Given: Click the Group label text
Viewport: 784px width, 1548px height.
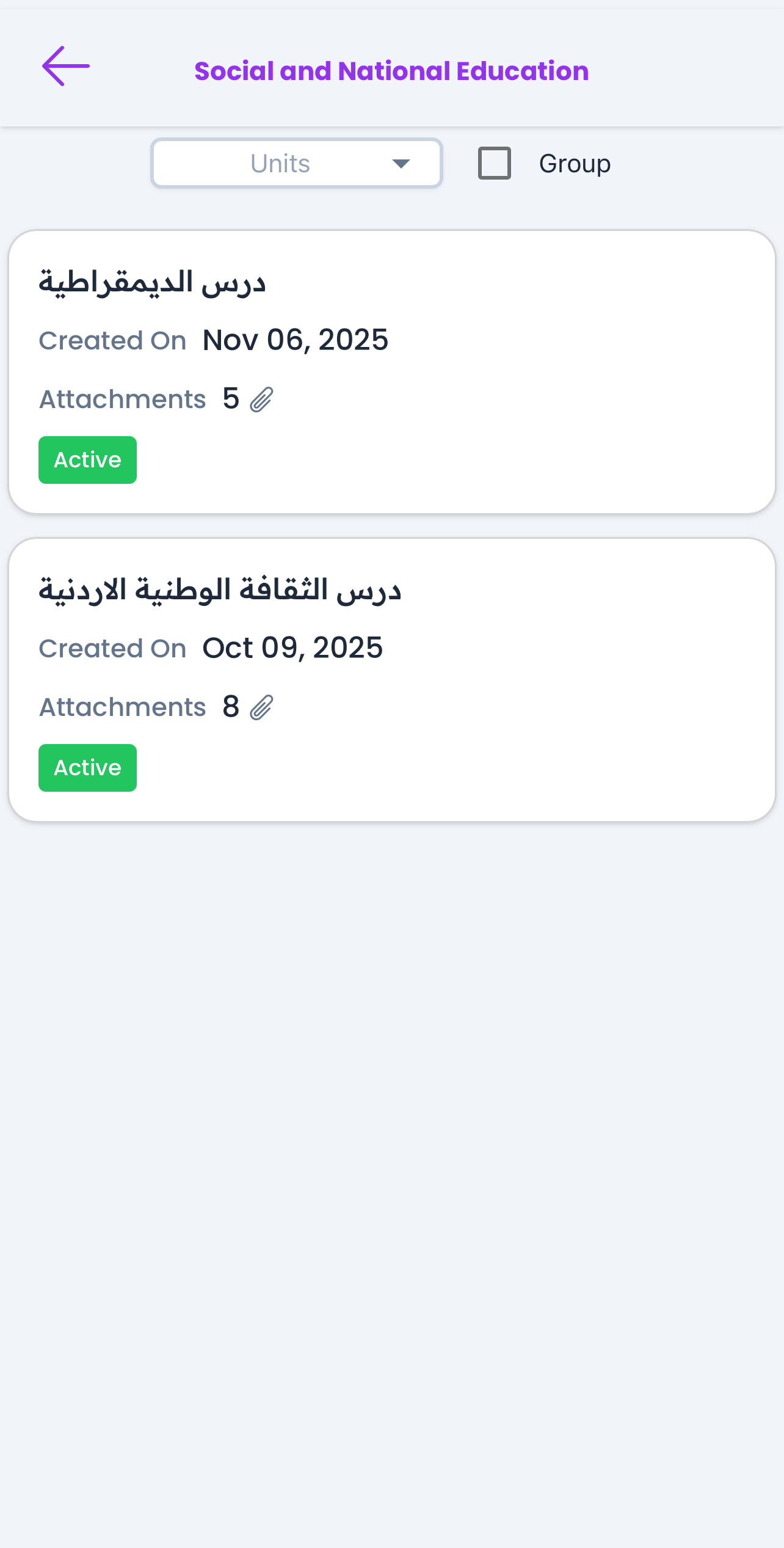Looking at the screenshot, I should (574, 164).
